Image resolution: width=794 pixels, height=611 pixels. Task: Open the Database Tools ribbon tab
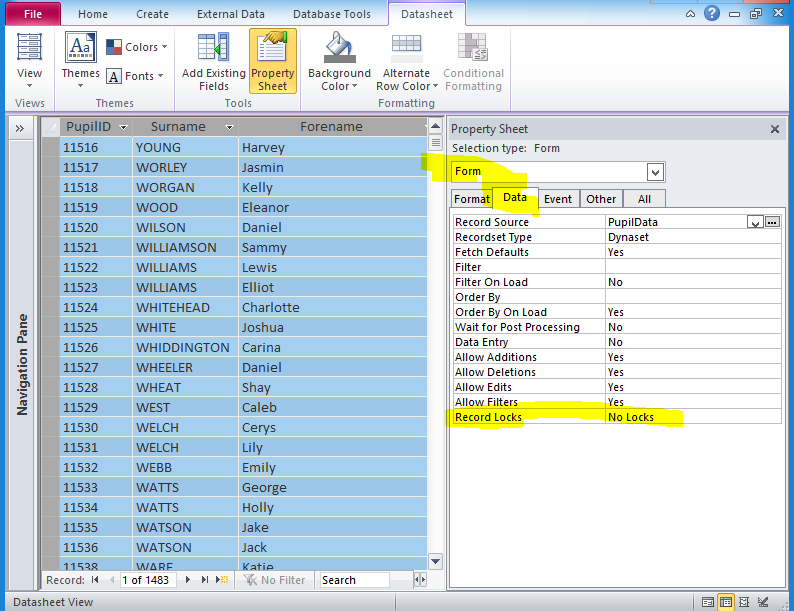pyautogui.click(x=331, y=14)
